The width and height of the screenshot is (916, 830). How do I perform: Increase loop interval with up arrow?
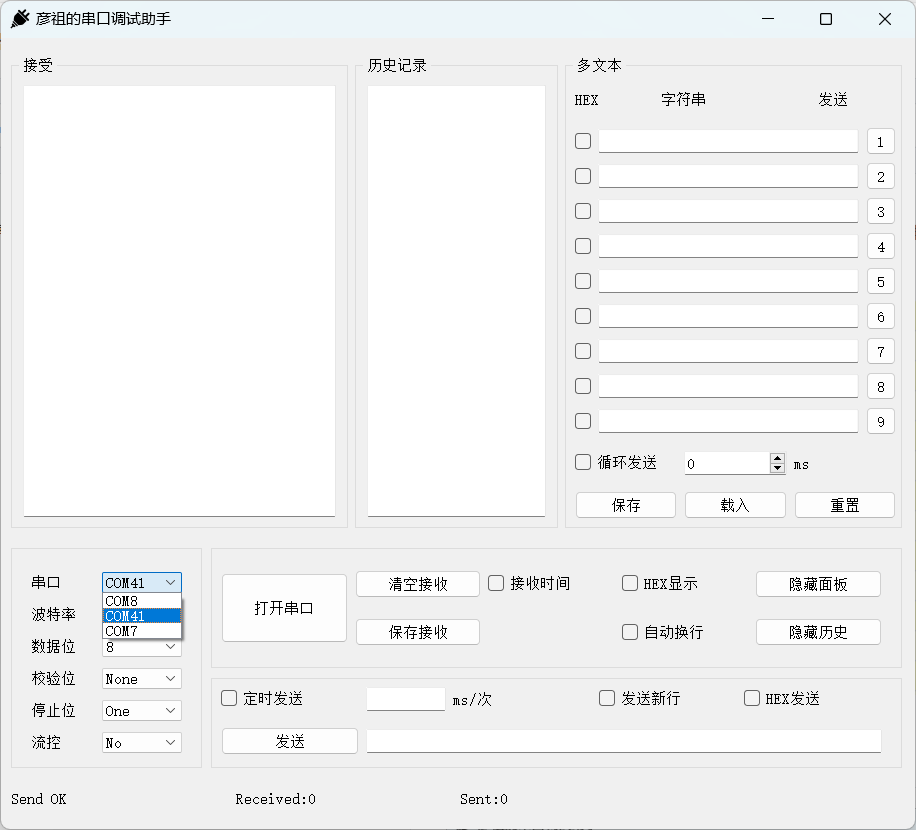click(777, 459)
